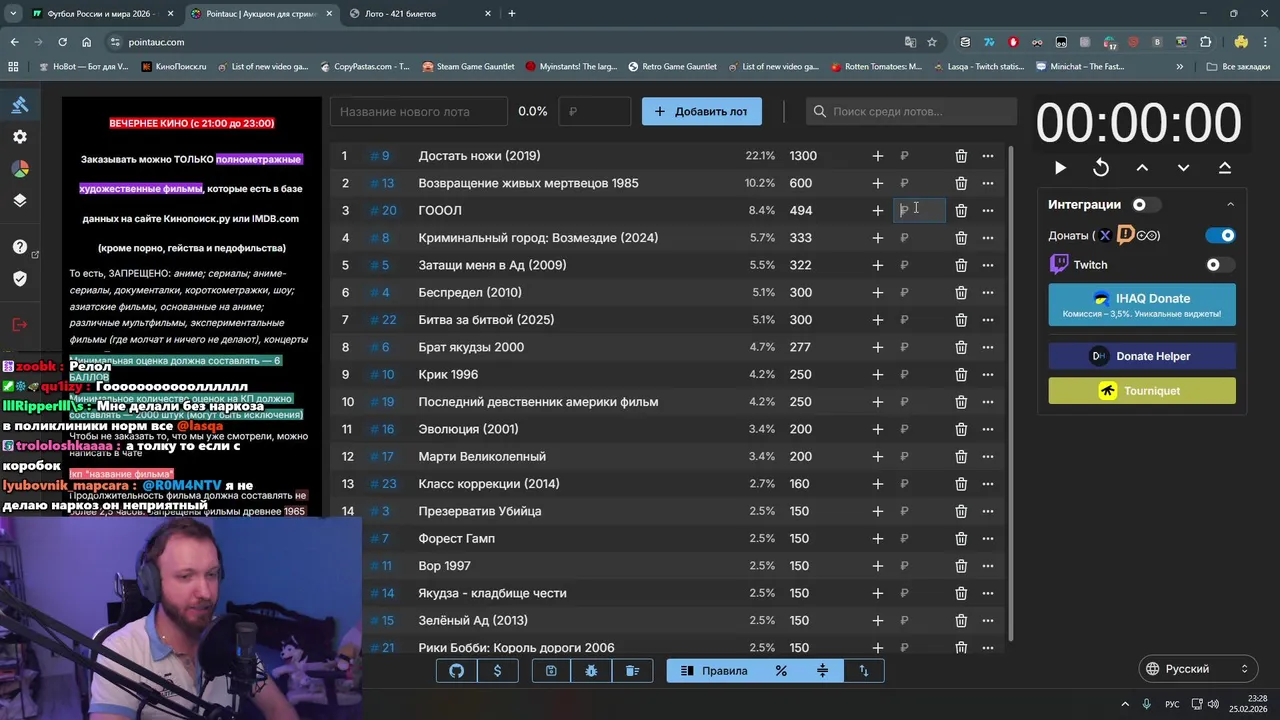Click the save floppy icon in bottom toolbar
Image resolution: width=1280 pixels, height=720 pixels.
[551, 671]
